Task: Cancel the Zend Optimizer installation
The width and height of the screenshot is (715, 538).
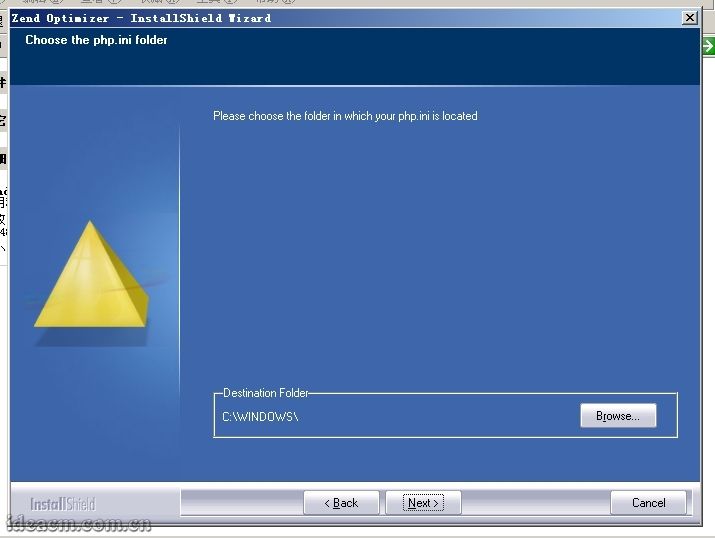Action: click(x=648, y=503)
